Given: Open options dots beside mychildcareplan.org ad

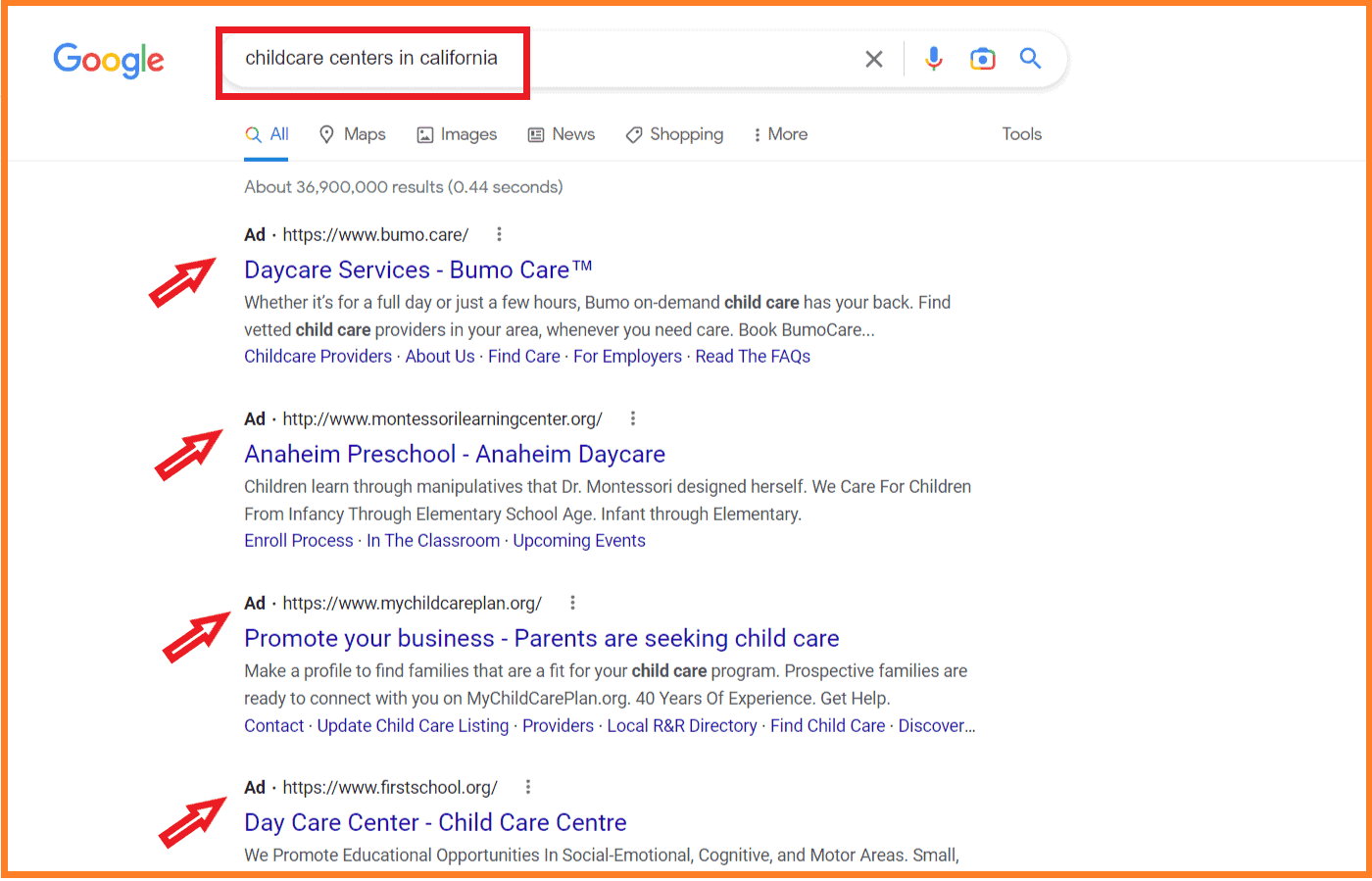Looking at the screenshot, I should [x=572, y=603].
